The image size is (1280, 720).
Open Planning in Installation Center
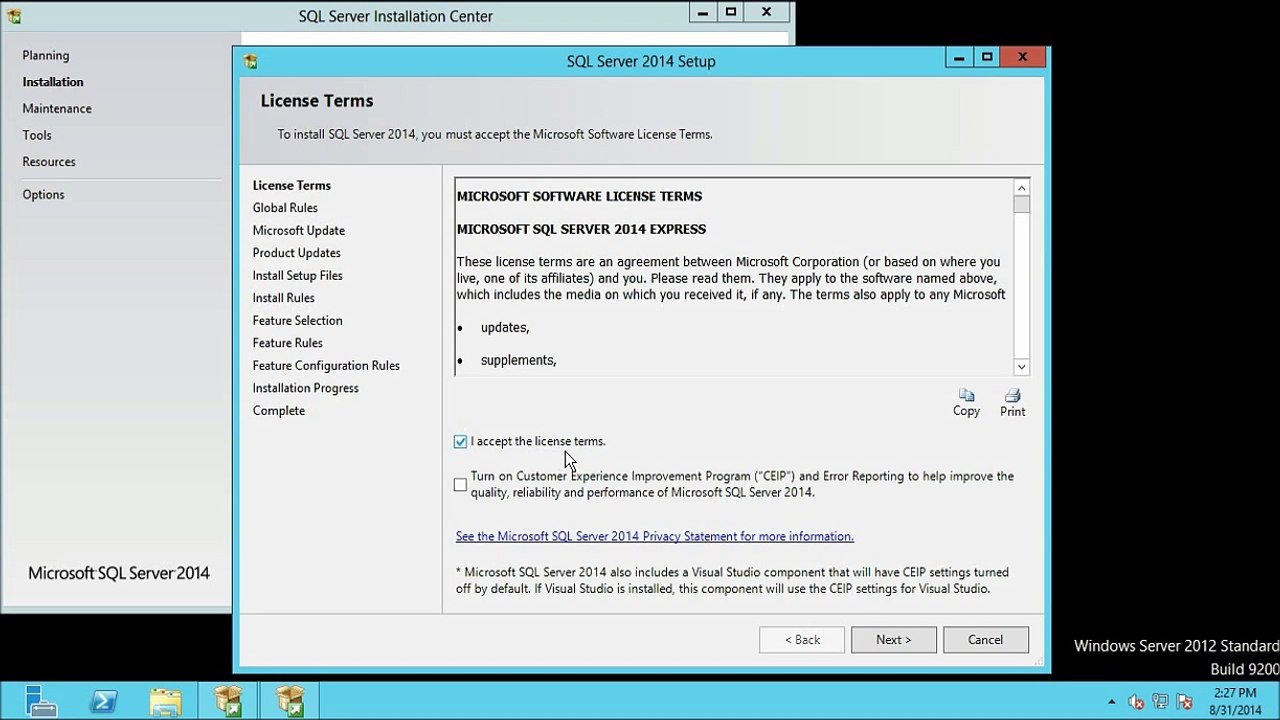46,55
